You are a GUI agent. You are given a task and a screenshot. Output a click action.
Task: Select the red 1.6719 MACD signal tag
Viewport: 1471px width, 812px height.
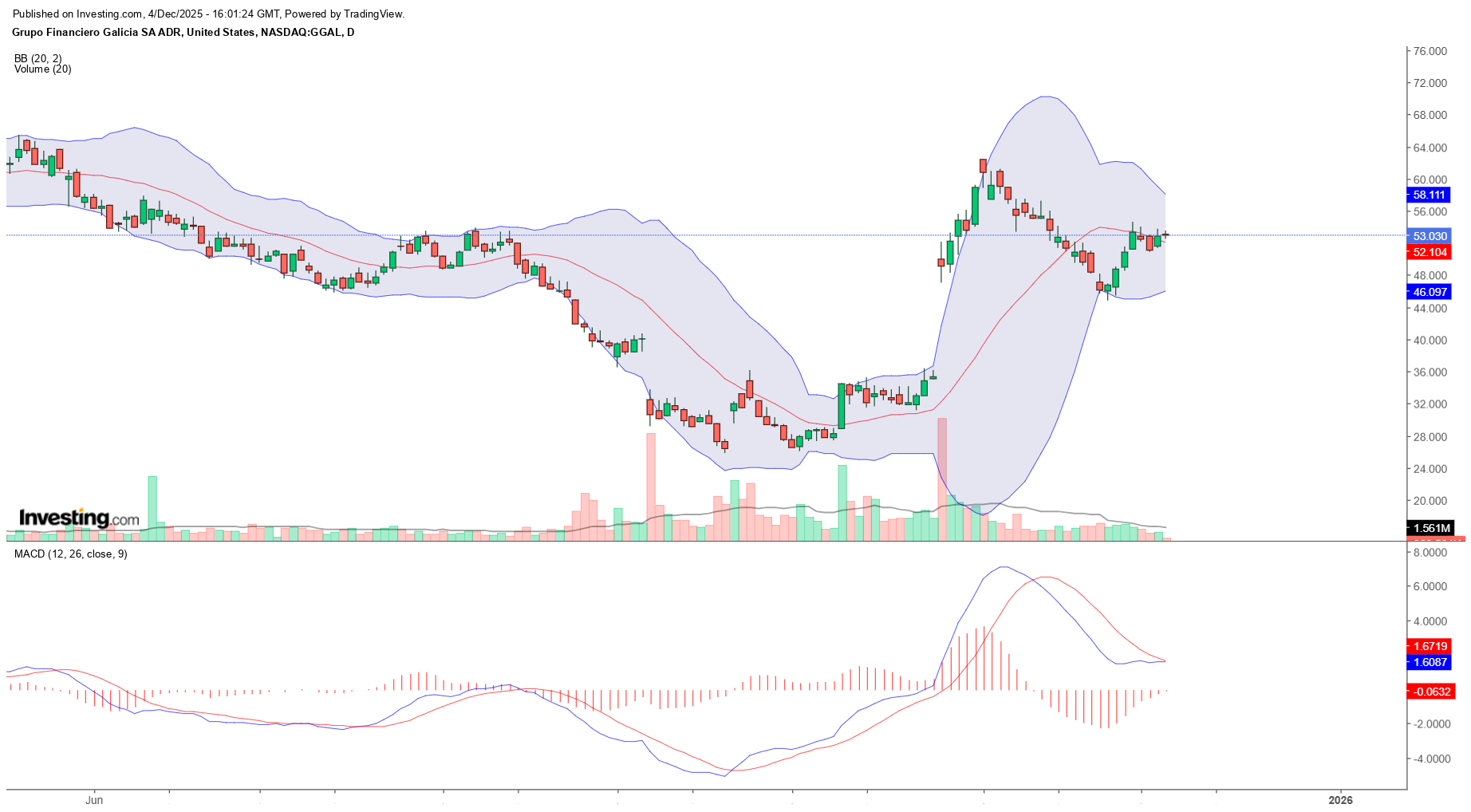(1430, 646)
